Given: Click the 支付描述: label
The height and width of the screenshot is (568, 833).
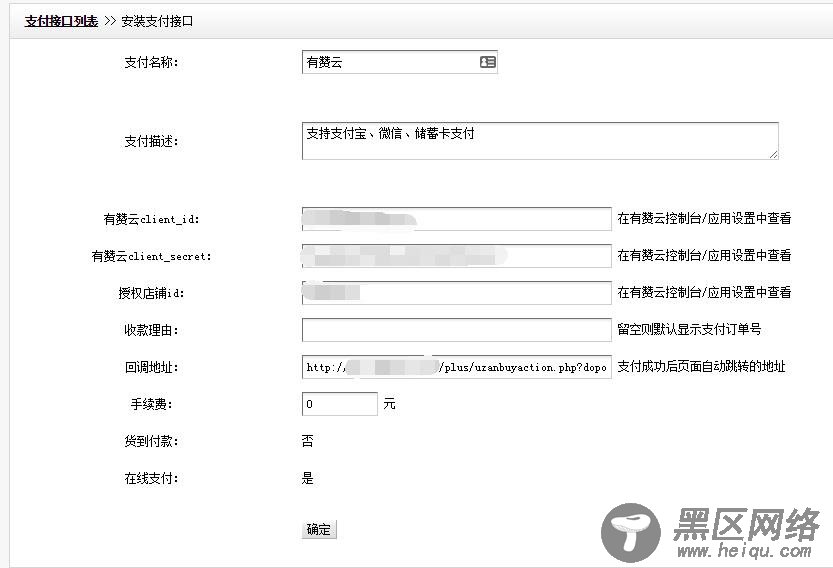Looking at the screenshot, I should (x=151, y=141).
